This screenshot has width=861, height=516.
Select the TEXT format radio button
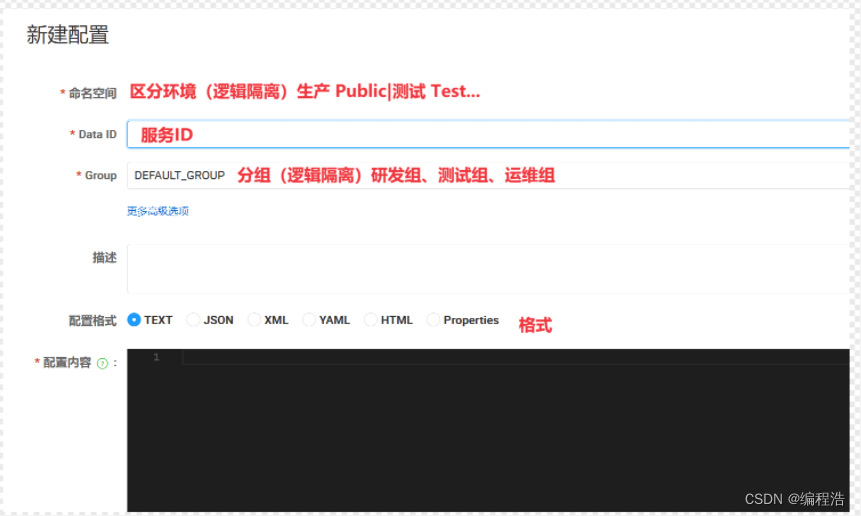pos(134,319)
